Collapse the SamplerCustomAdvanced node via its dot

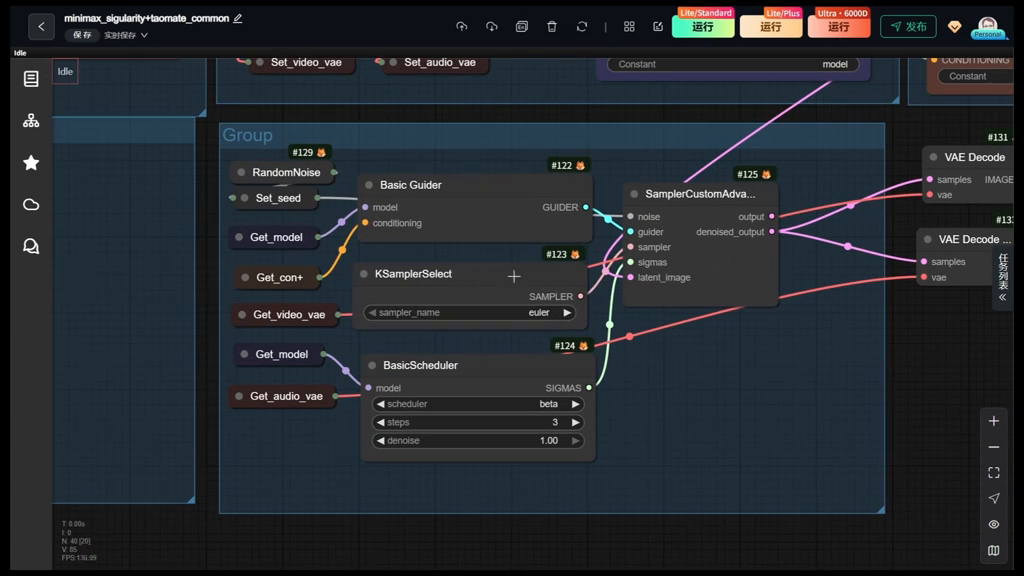coord(634,194)
